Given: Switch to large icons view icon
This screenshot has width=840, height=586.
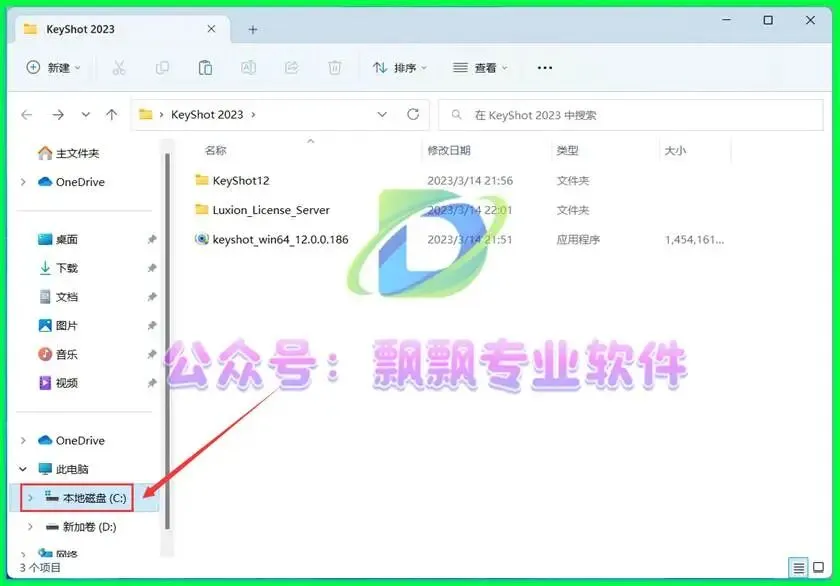Looking at the screenshot, I should [819, 567].
